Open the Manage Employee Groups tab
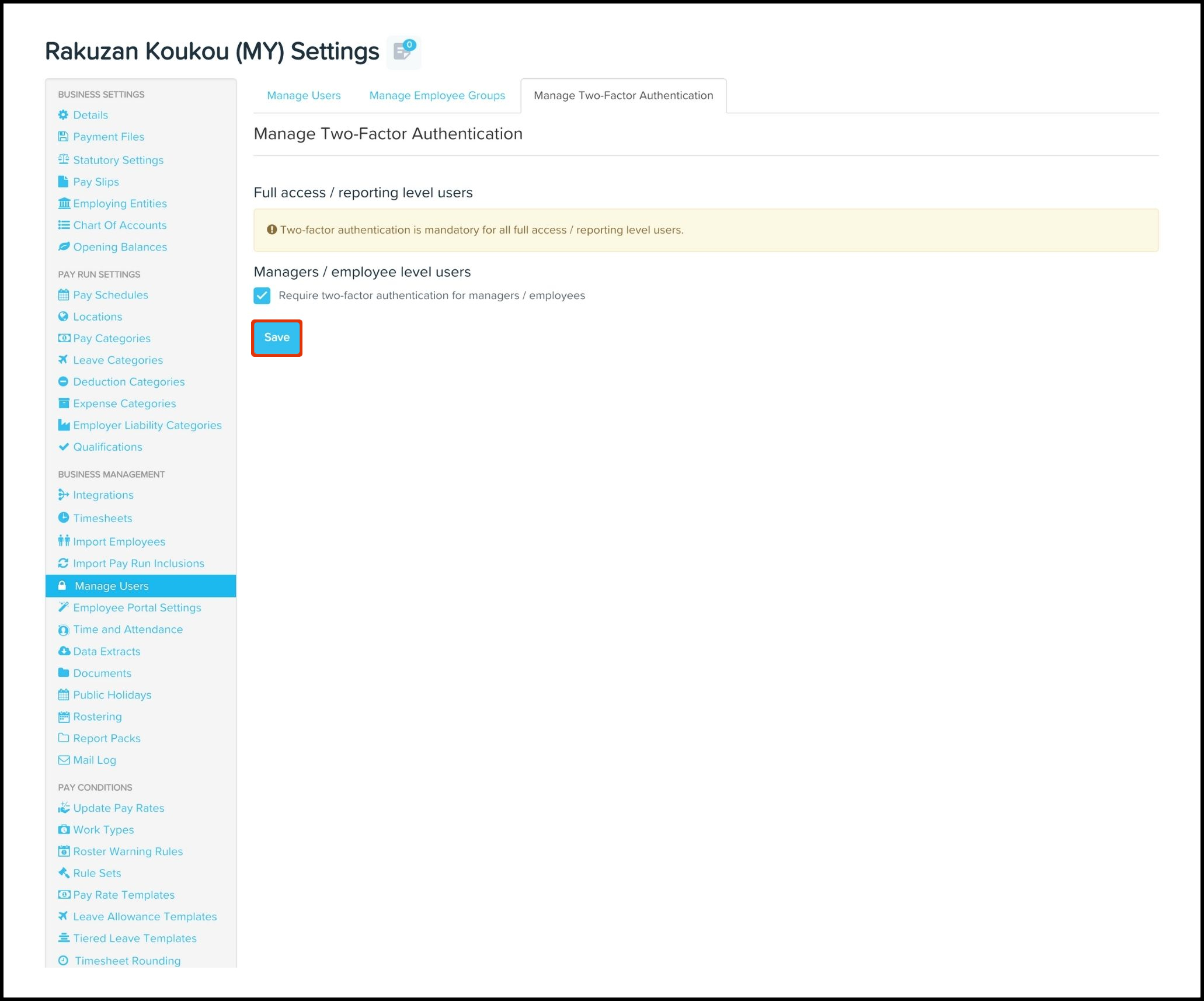 pyautogui.click(x=437, y=96)
